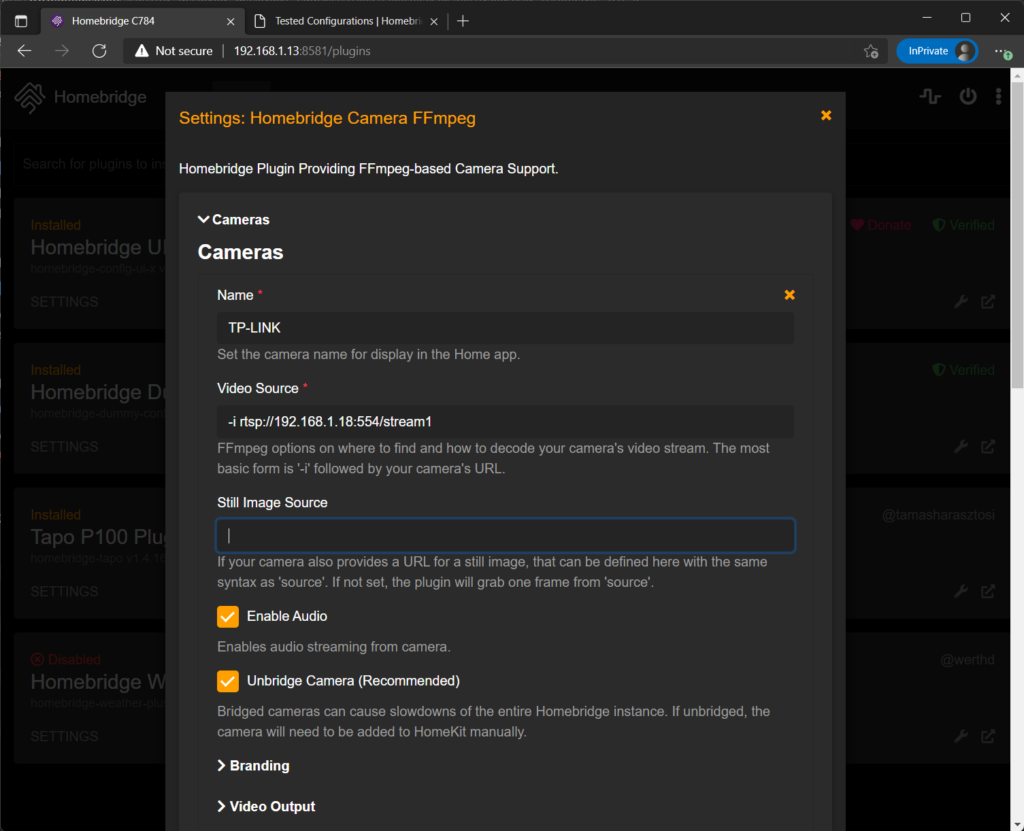
Task: Click the Video Source input field
Action: tap(505, 421)
